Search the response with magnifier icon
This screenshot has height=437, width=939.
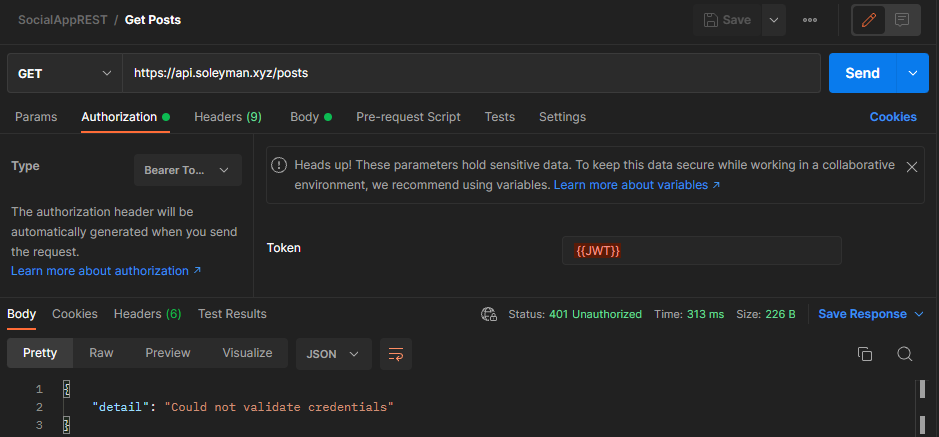tap(904, 353)
